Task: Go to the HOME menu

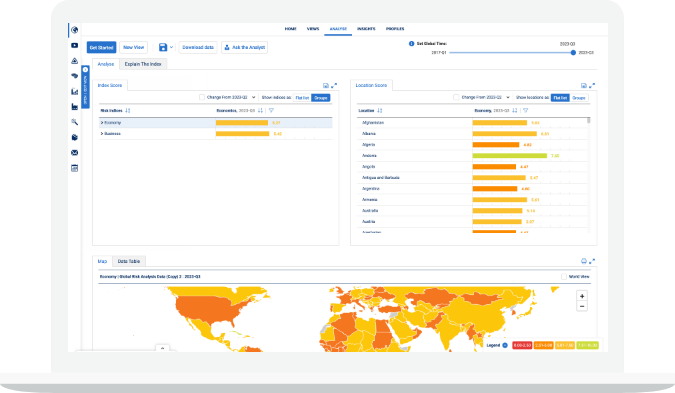Action: coord(291,29)
